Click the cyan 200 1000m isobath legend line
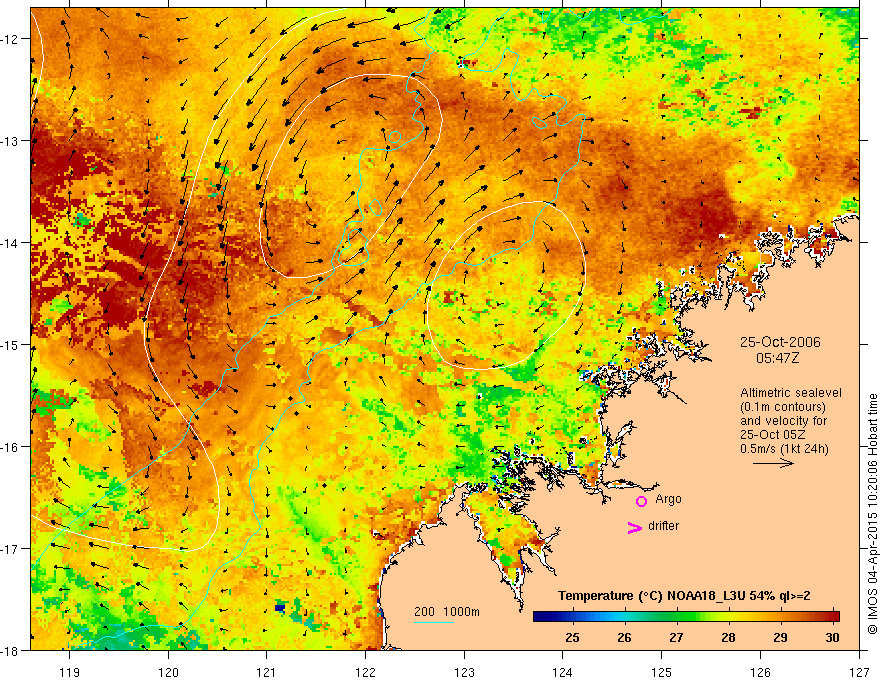This screenshot has height=680, width=880. [x=434, y=622]
